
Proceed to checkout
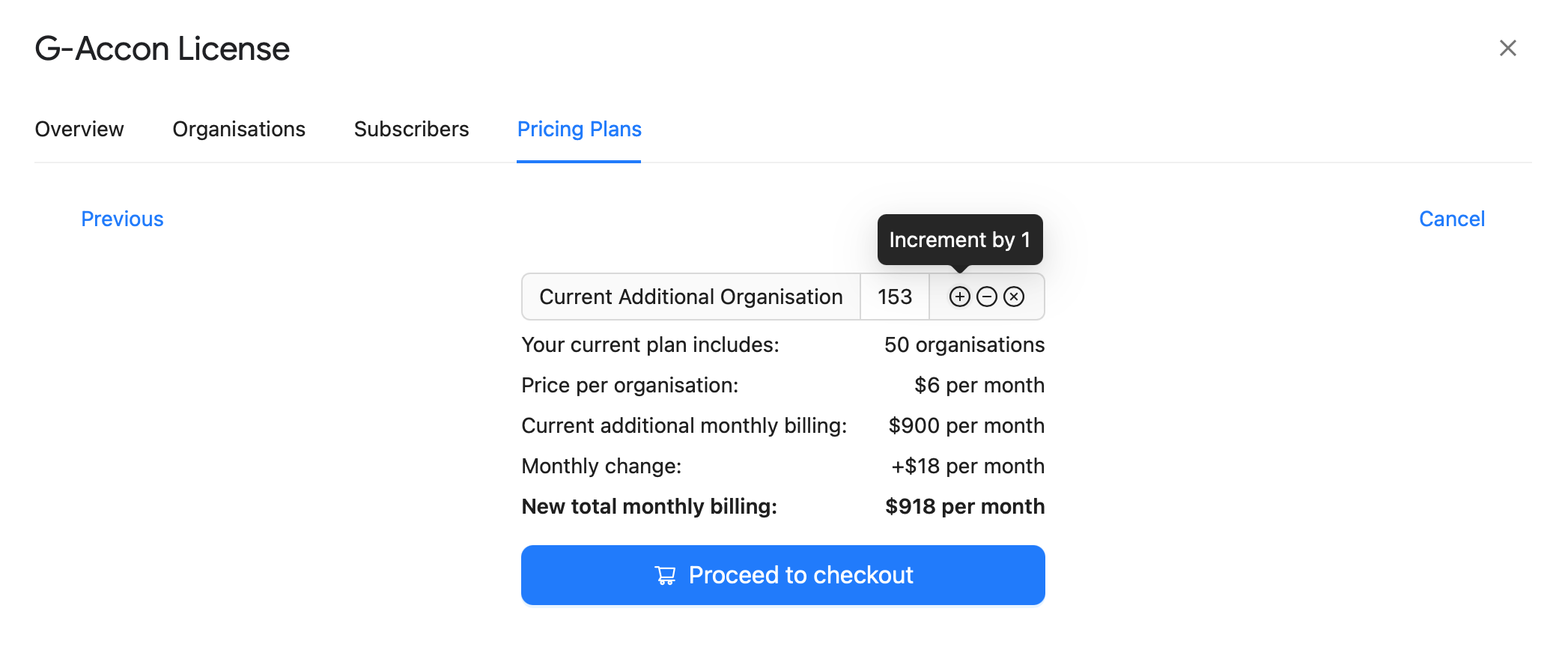click(783, 575)
